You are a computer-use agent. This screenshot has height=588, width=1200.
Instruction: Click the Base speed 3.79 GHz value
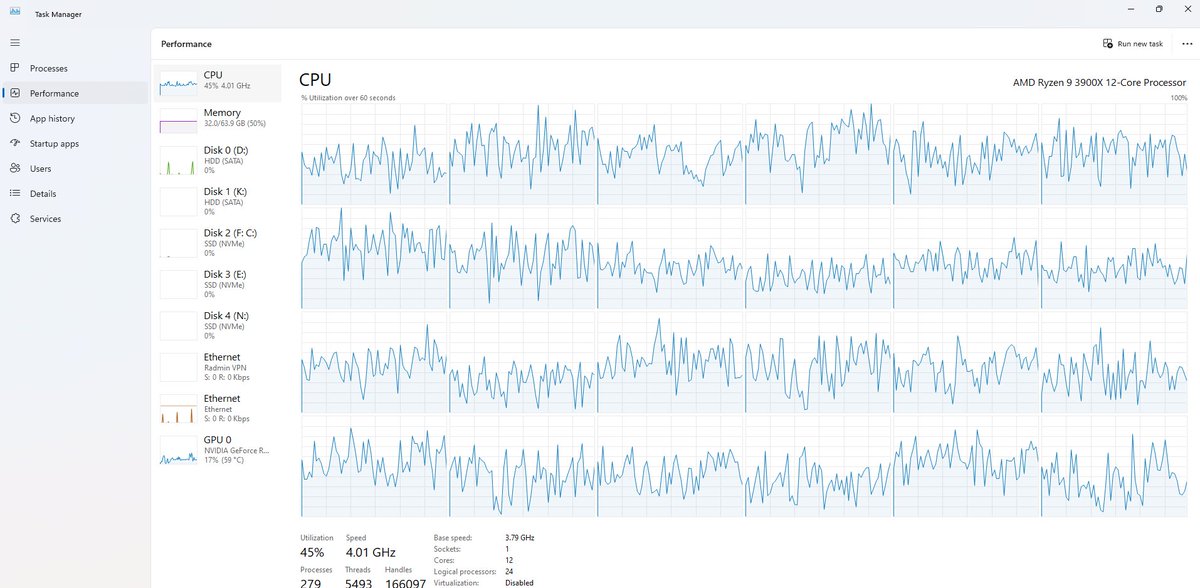[x=520, y=537]
